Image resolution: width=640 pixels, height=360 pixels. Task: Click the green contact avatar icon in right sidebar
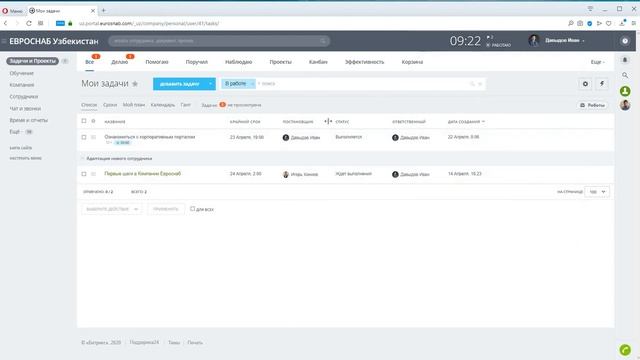tap(625, 91)
